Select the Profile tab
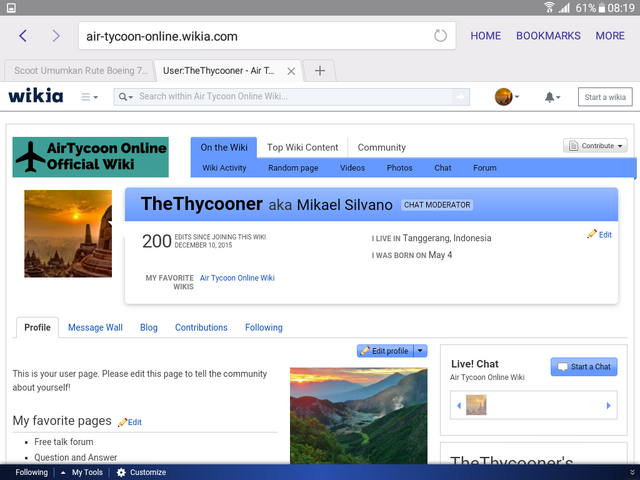 coord(37,327)
